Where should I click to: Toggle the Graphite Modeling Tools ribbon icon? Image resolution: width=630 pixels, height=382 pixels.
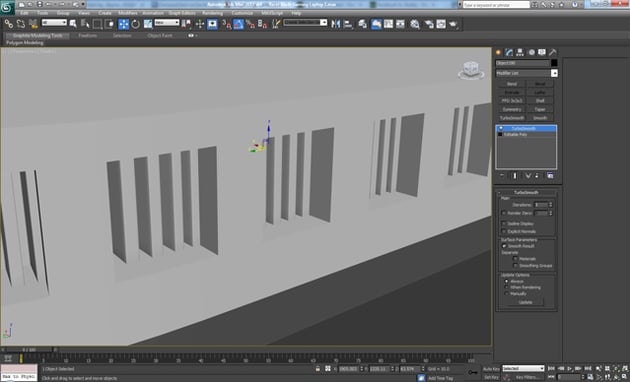pos(376,24)
